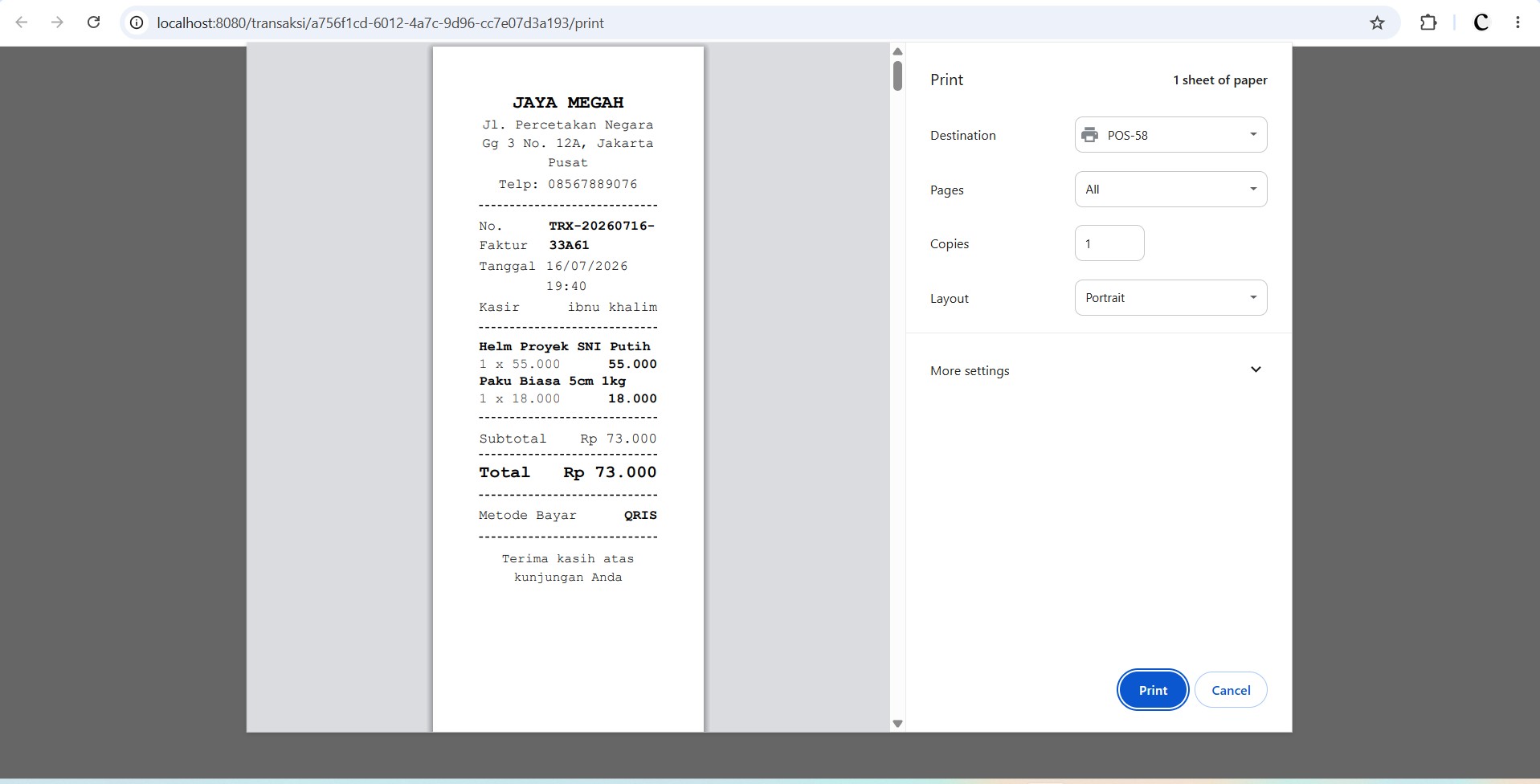Open the Chrome three-dot menu
Screen dimensions: 1540x784
(1518, 22)
